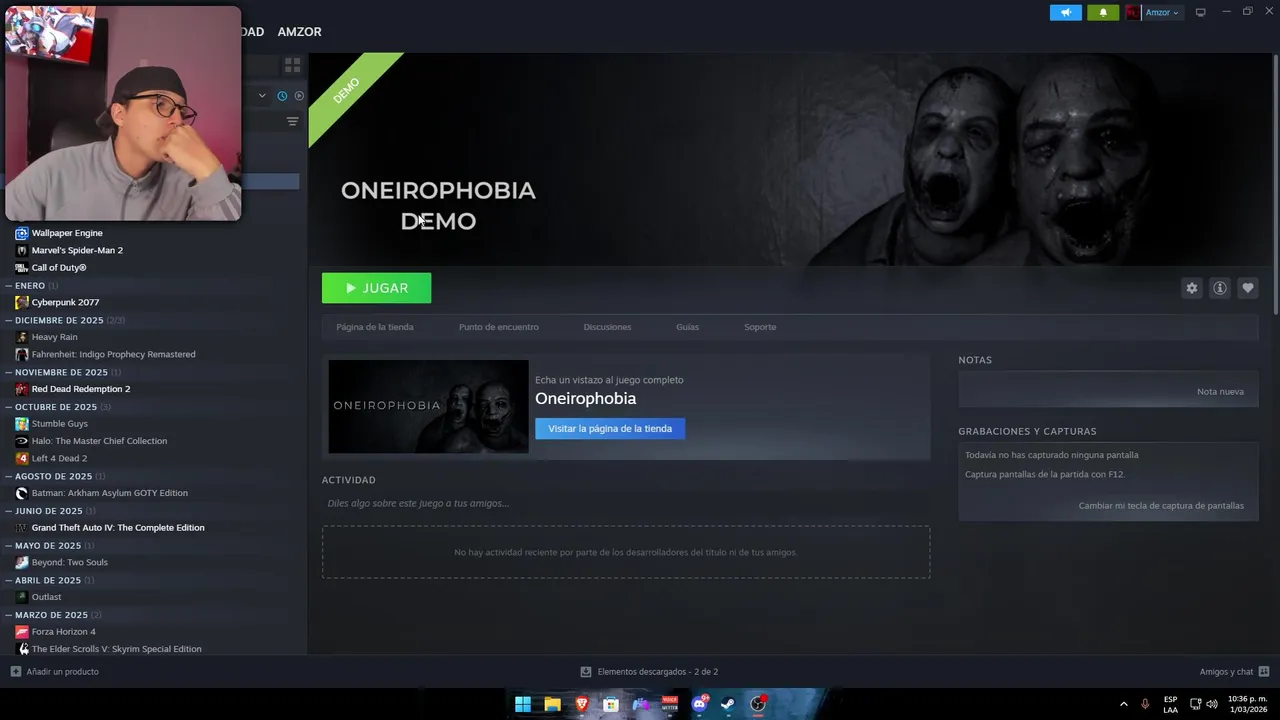Viewport: 1280px width, 720px height.
Task: Open the green notifications bell
Action: pos(1103,12)
